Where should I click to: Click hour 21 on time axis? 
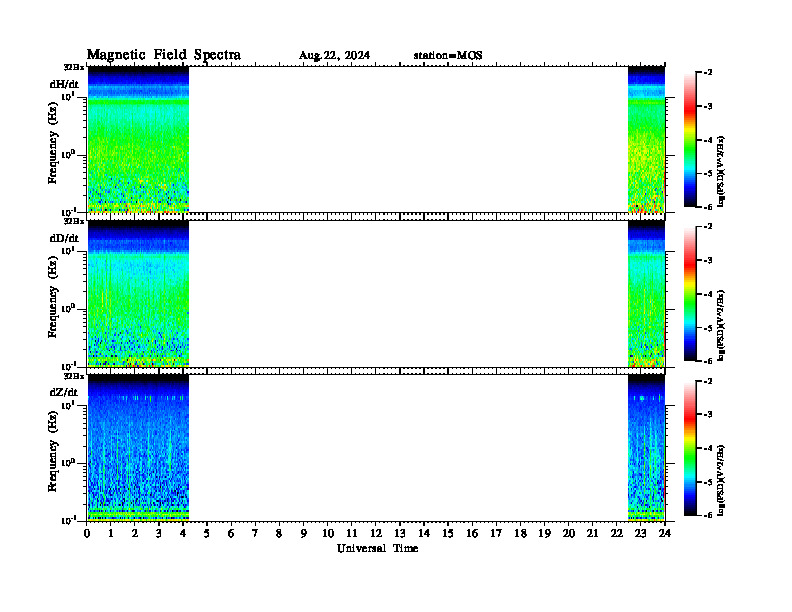coord(592,534)
